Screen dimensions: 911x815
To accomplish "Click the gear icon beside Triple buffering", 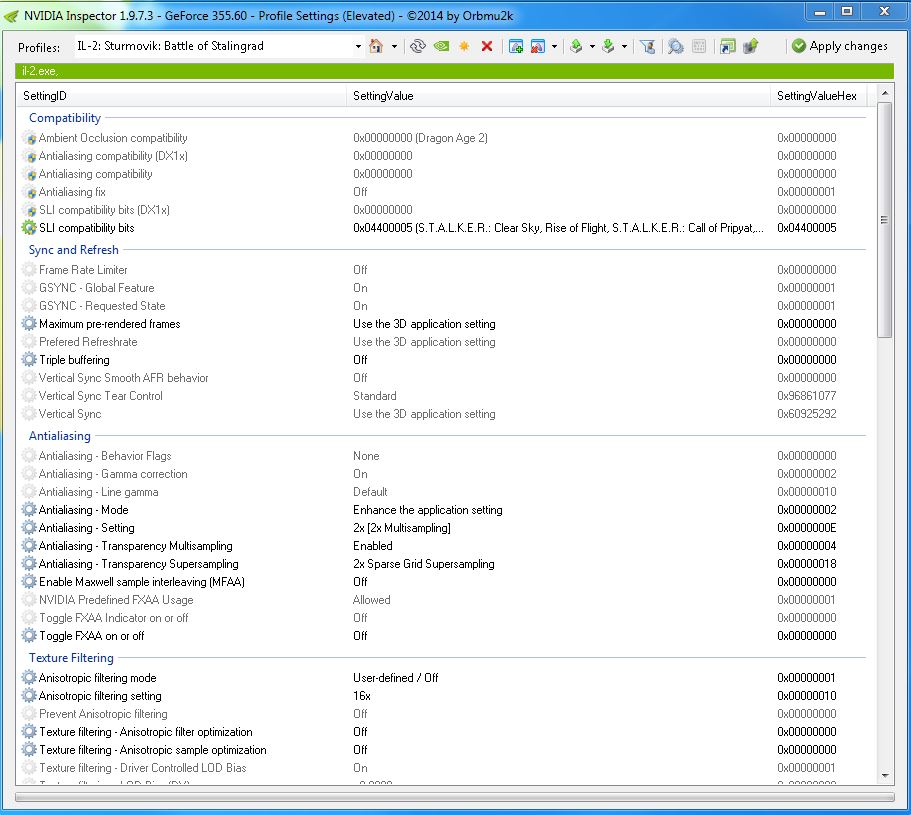I will click(x=28, y=360).
